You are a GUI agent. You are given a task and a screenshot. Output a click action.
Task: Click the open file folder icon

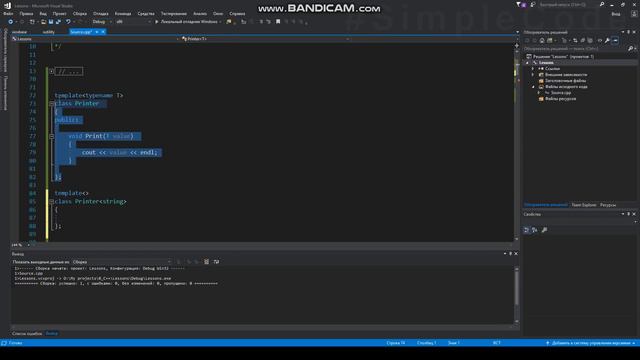coord(43,22)
